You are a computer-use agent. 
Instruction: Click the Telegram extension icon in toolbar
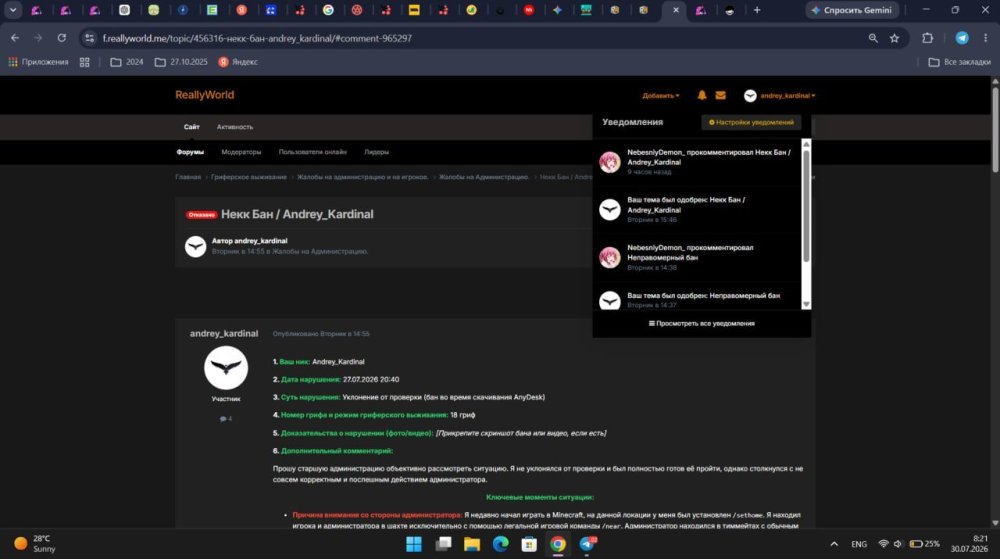coord(962,38)
